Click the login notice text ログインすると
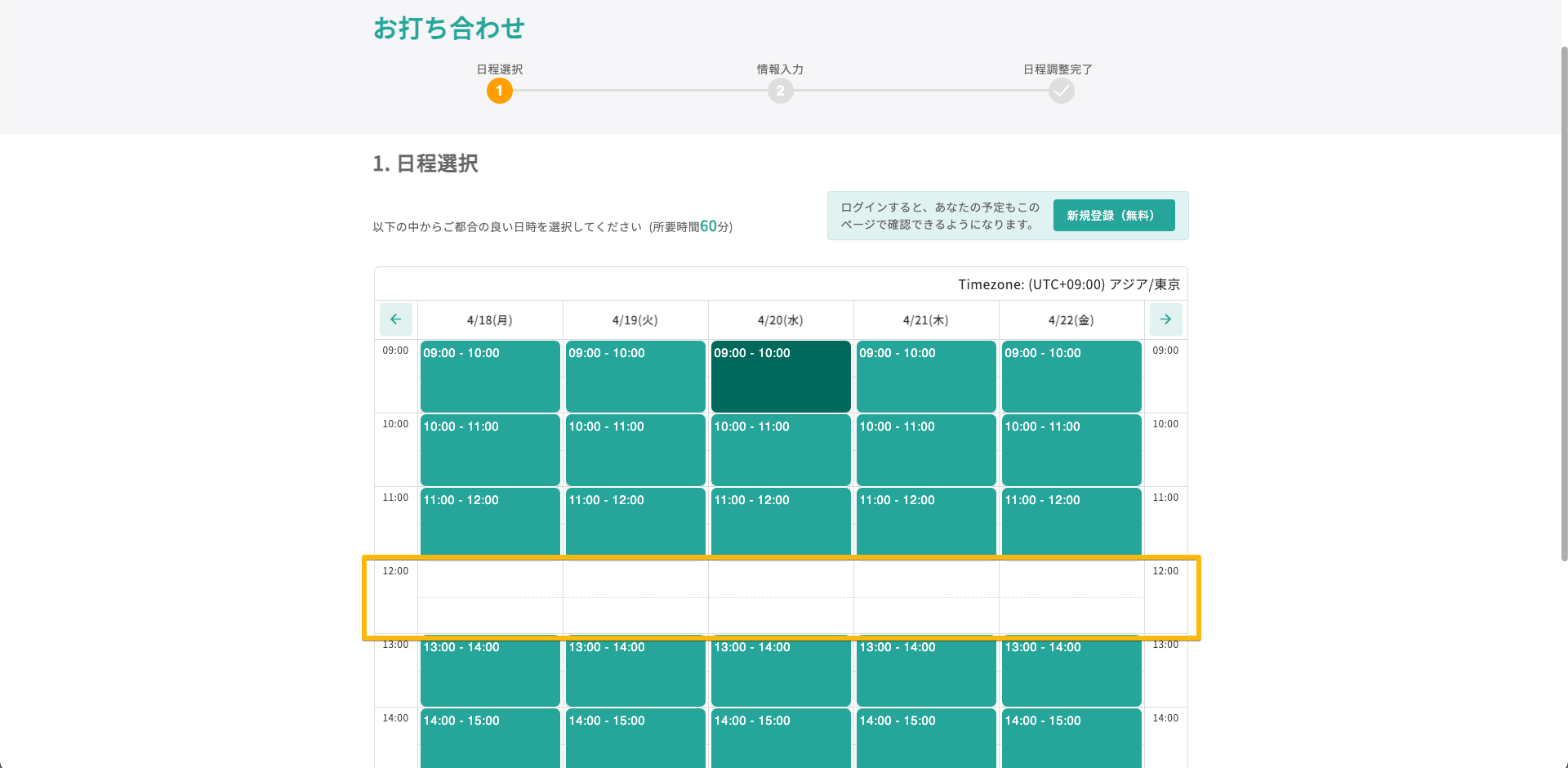1568x768 pixels. 940,216
